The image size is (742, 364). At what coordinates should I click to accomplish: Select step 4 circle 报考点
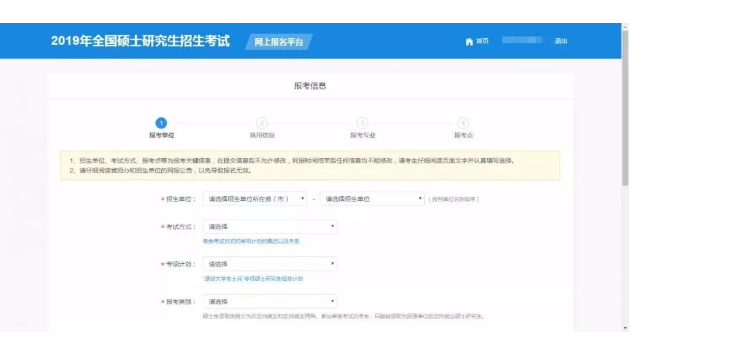463,123
